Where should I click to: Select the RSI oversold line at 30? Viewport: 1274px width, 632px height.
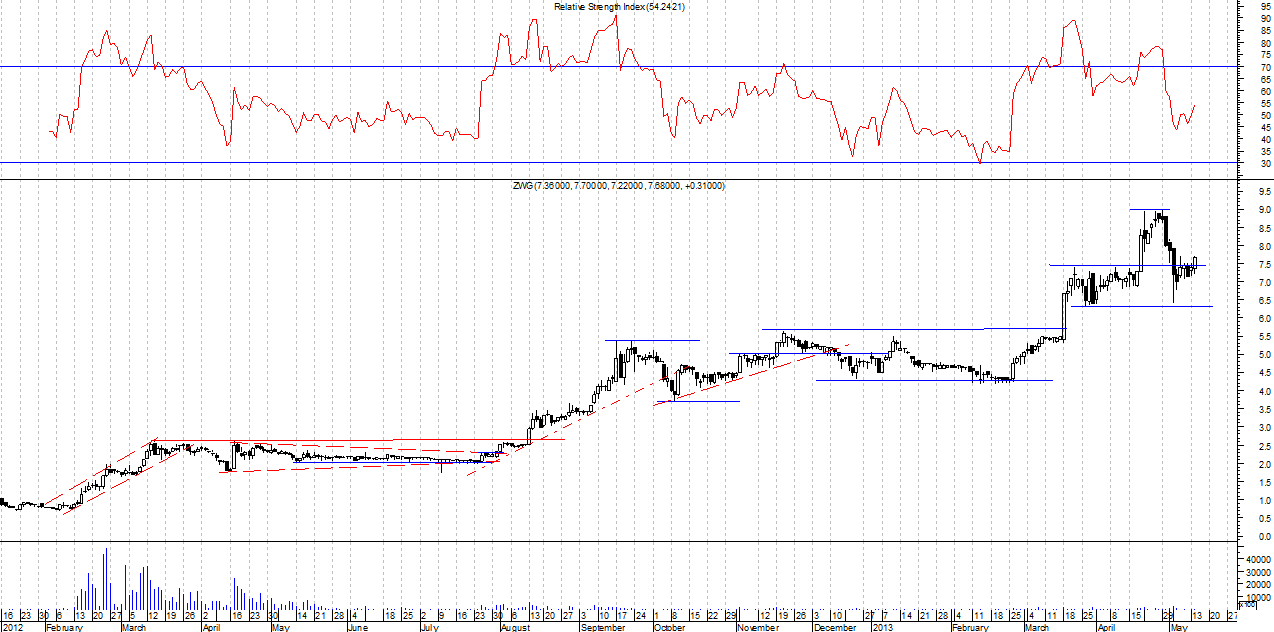400,162
